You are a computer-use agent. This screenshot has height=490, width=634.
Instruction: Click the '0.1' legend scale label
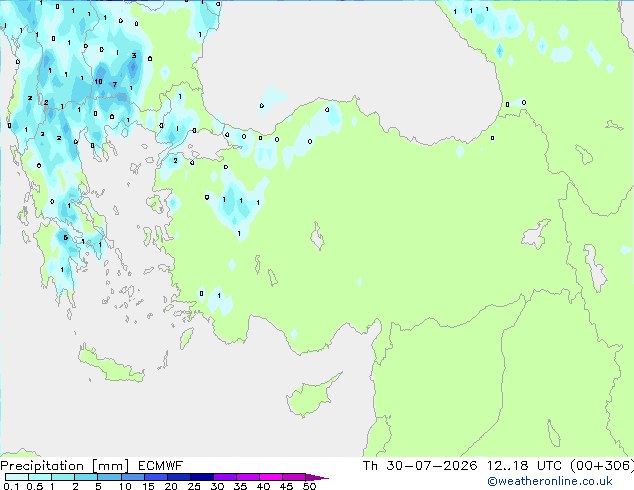[11, 486]
